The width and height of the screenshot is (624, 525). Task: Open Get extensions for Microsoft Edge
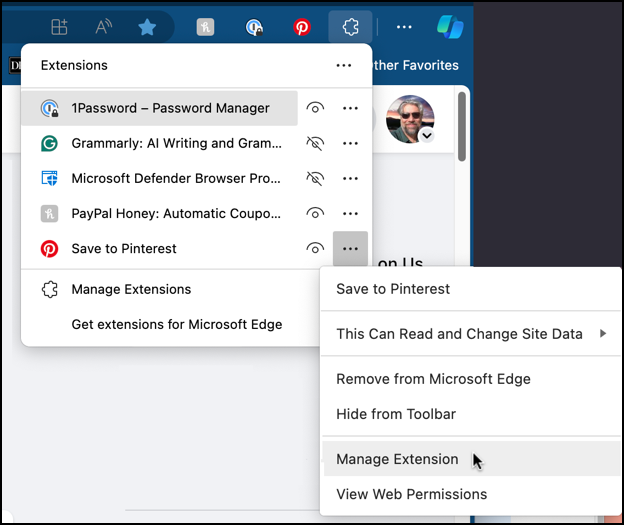[x=177, y=324]
